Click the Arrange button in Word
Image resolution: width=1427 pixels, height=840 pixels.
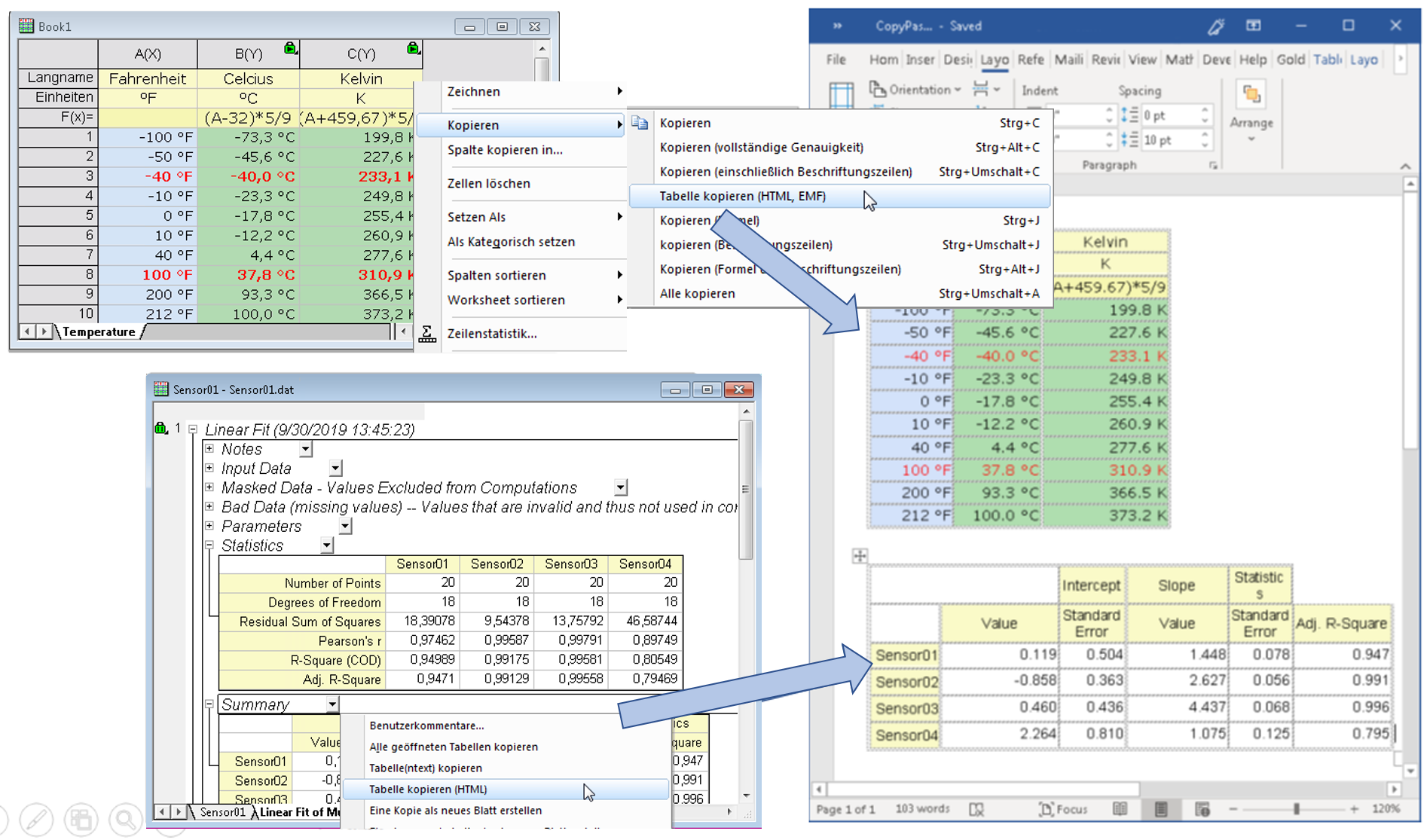(1251, 112)
